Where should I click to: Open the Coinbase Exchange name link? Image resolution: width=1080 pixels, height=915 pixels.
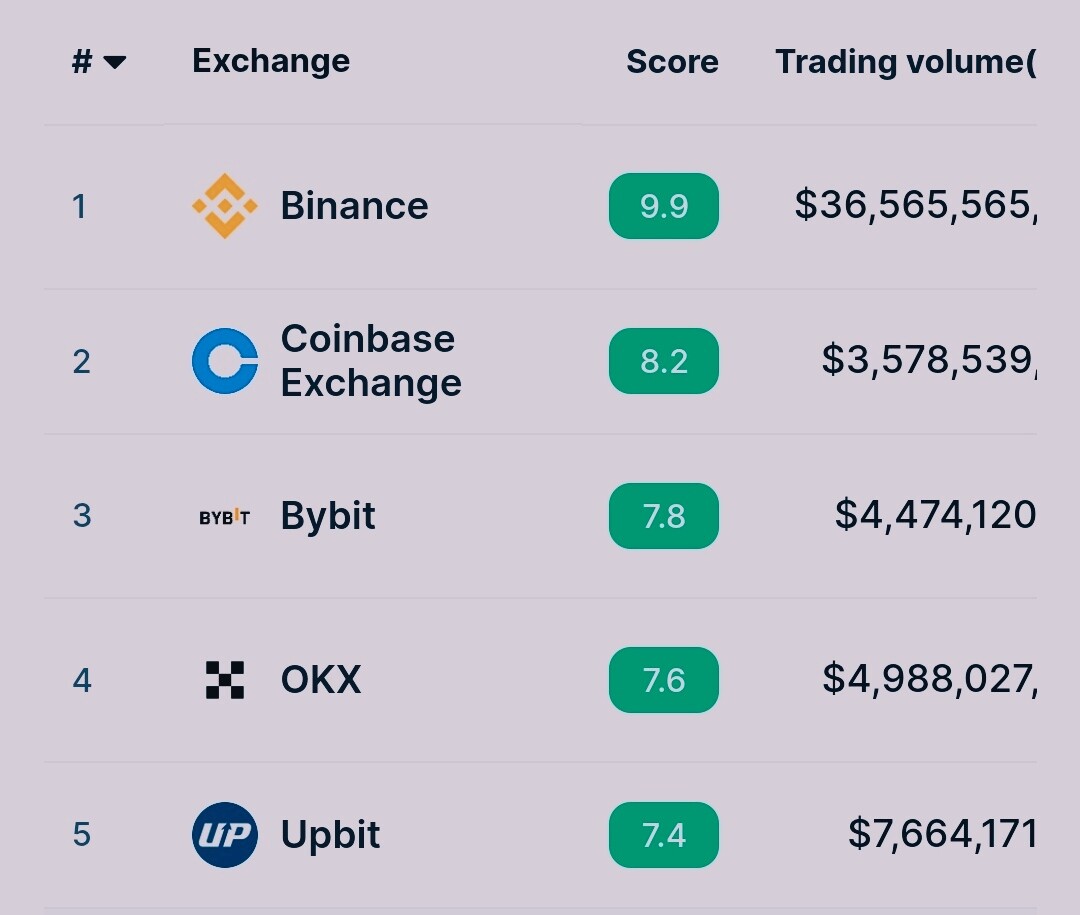tap(371, 360)
